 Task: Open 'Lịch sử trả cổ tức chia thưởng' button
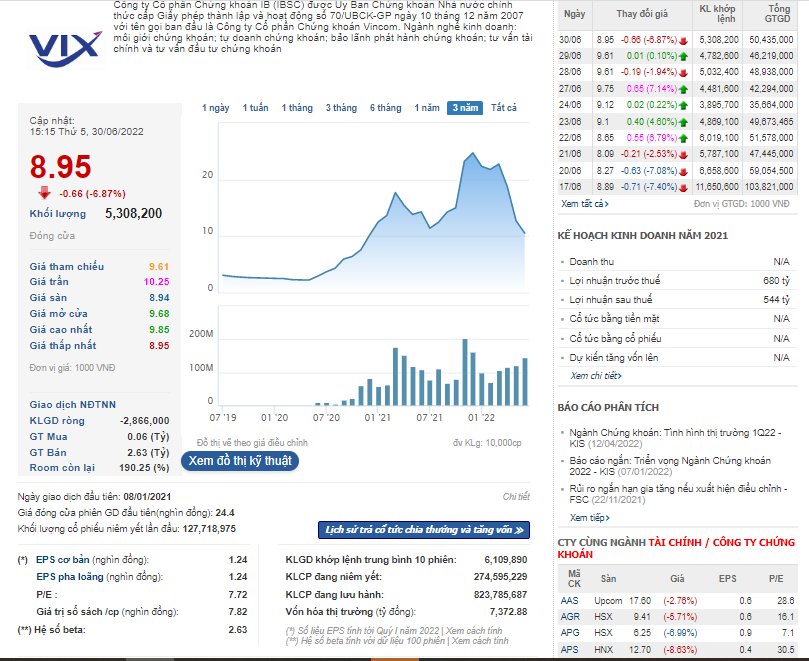coord(424,530)
